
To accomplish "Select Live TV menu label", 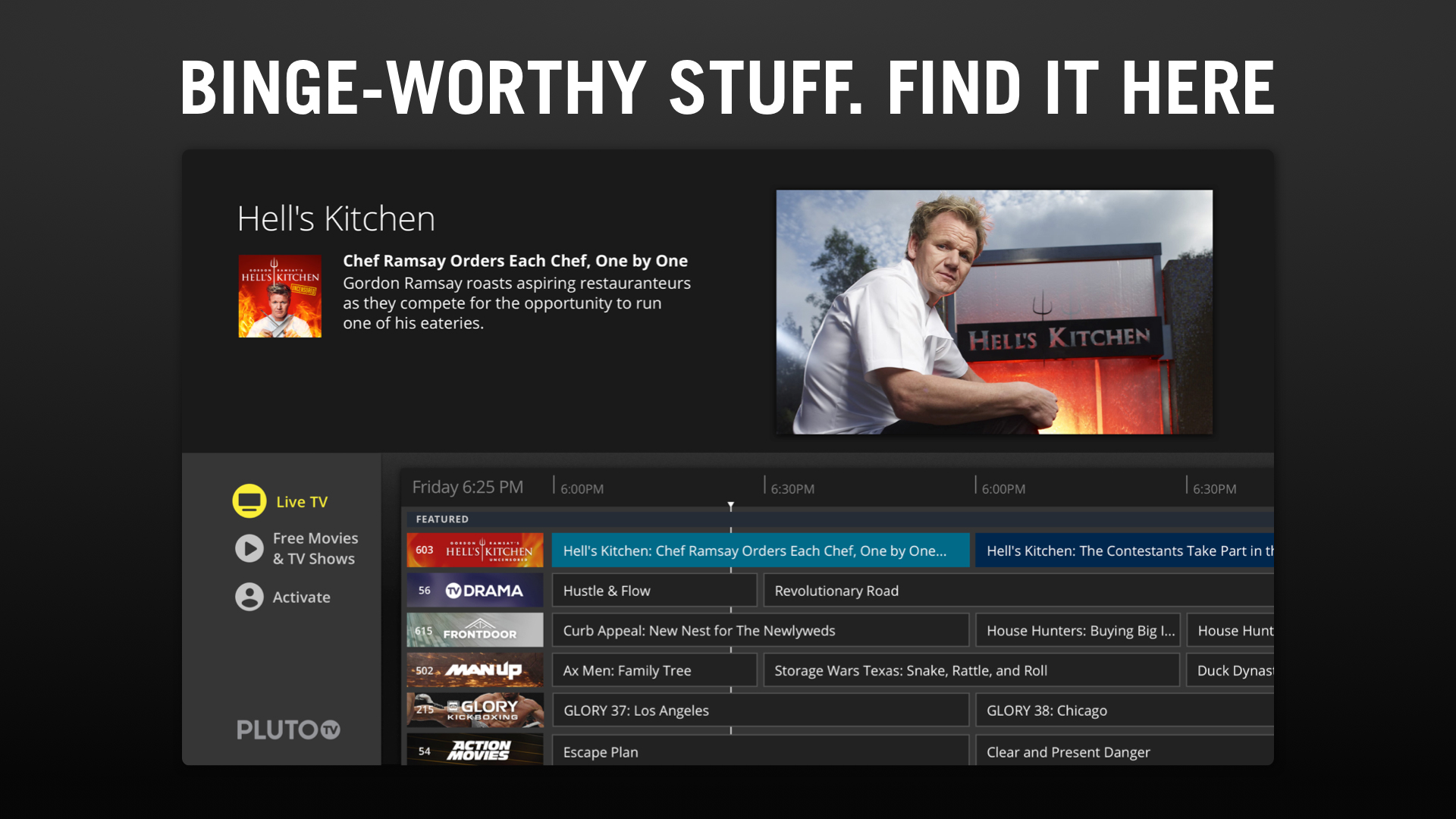I will coord(302,502).
